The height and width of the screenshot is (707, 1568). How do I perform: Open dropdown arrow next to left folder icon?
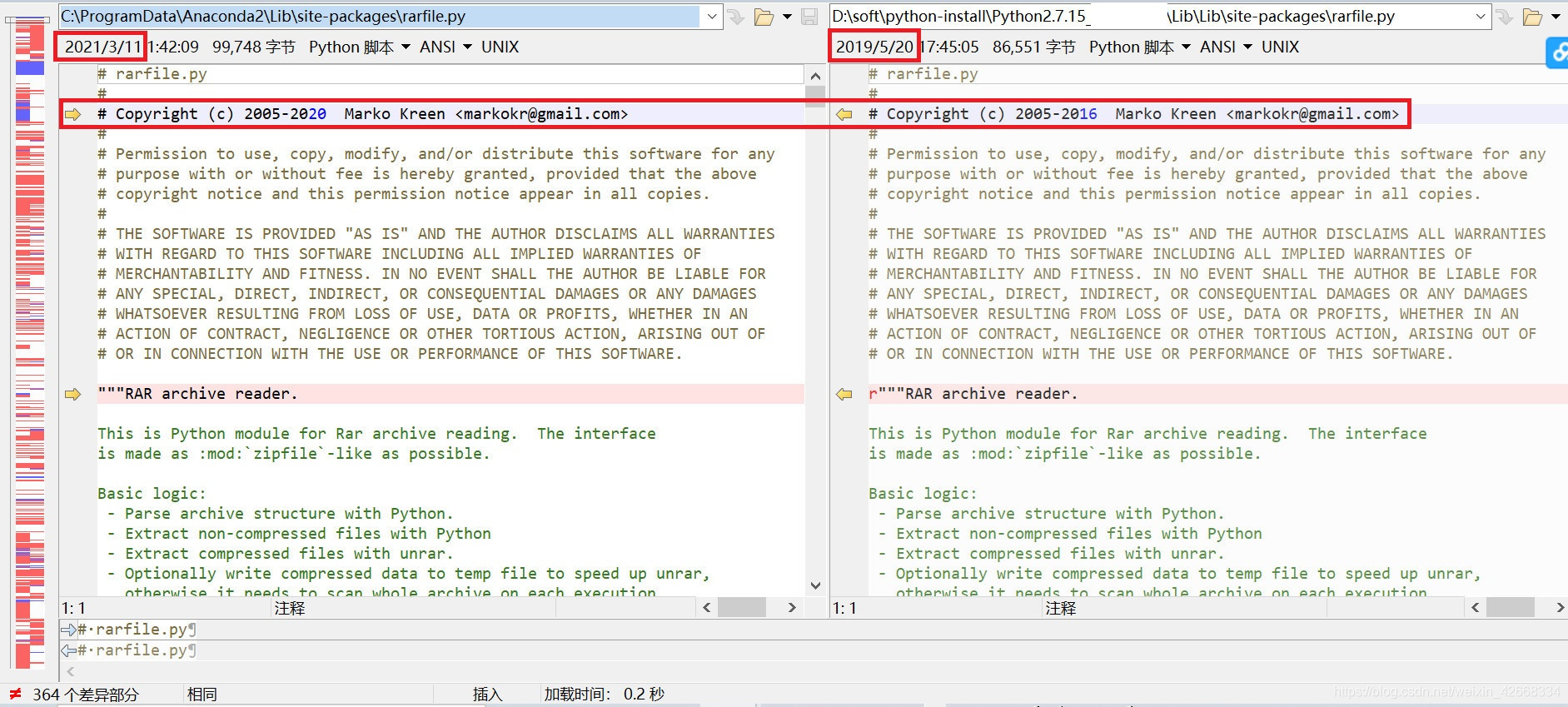coord(787,17)
